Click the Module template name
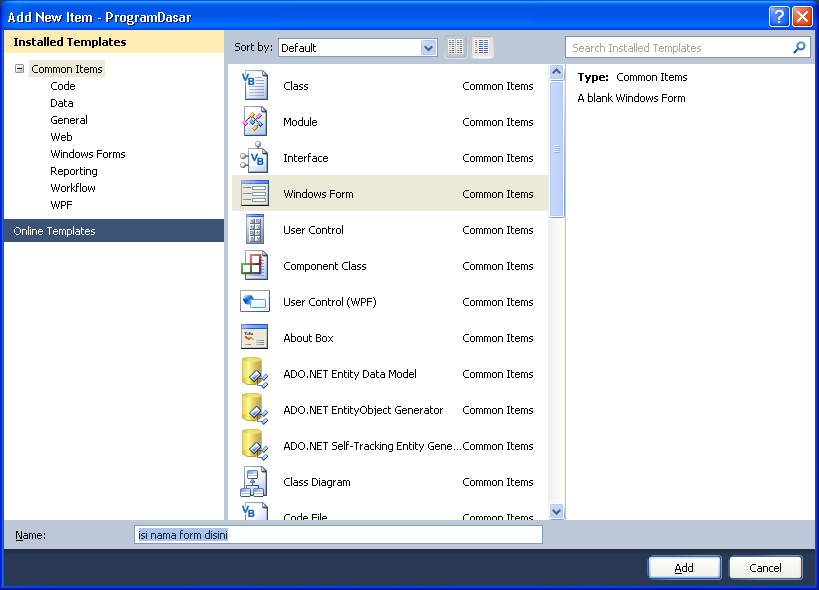 [300, 122]
